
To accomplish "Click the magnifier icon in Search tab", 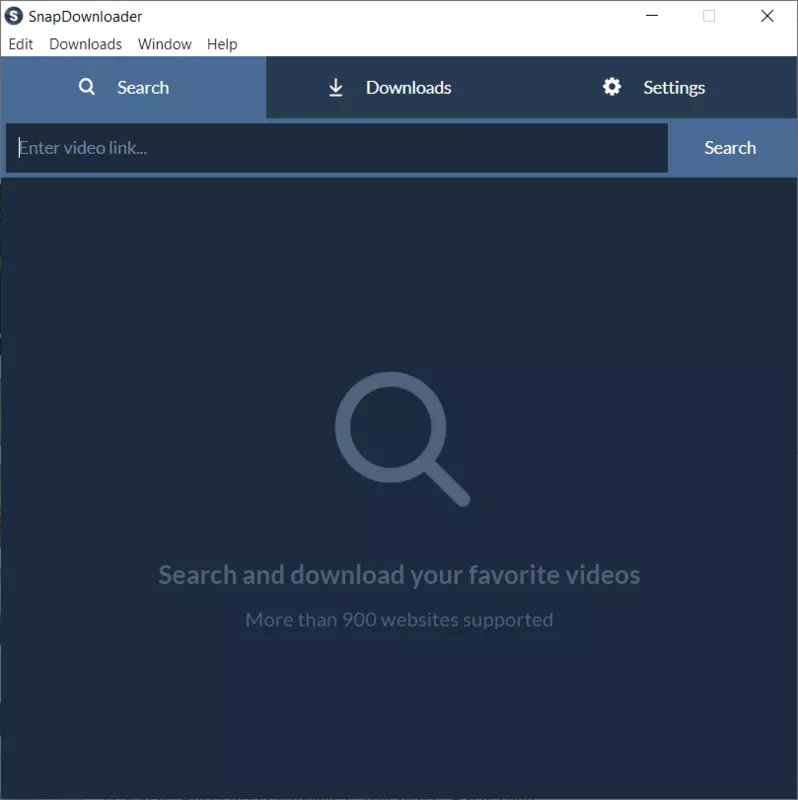I will click(87, 87).
